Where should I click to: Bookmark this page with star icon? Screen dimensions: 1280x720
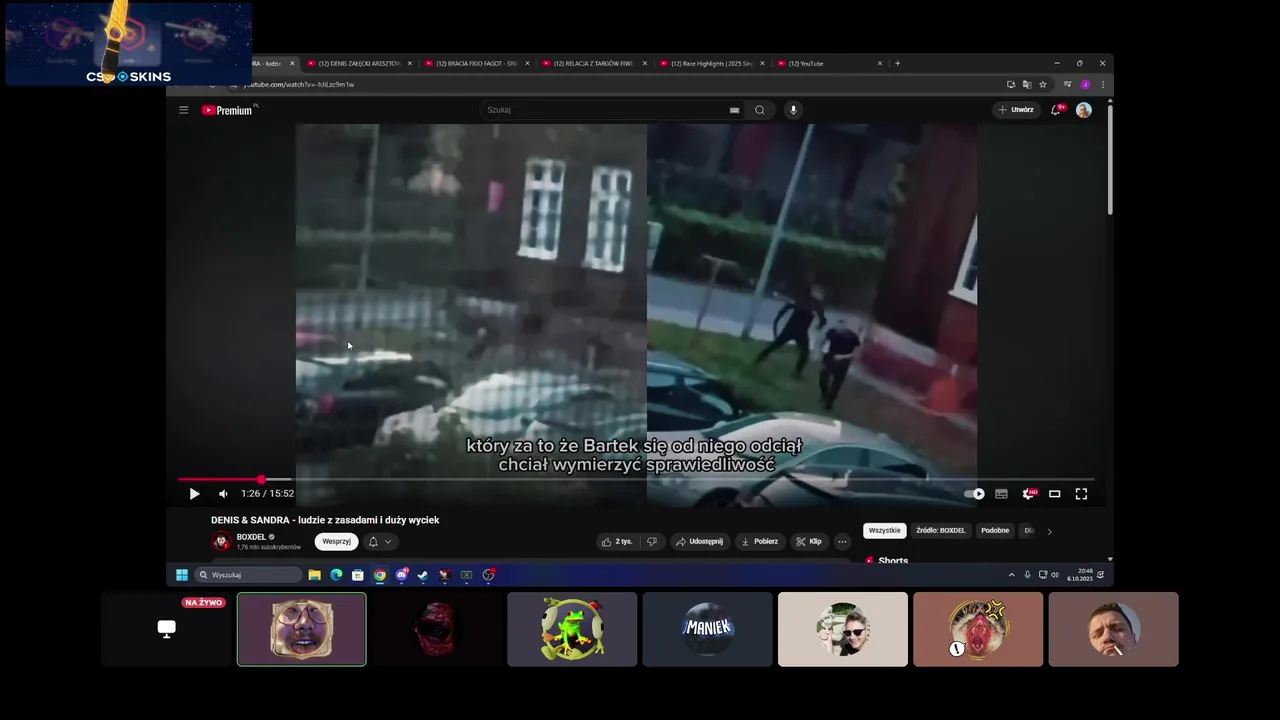click(x=1042, y=84)
